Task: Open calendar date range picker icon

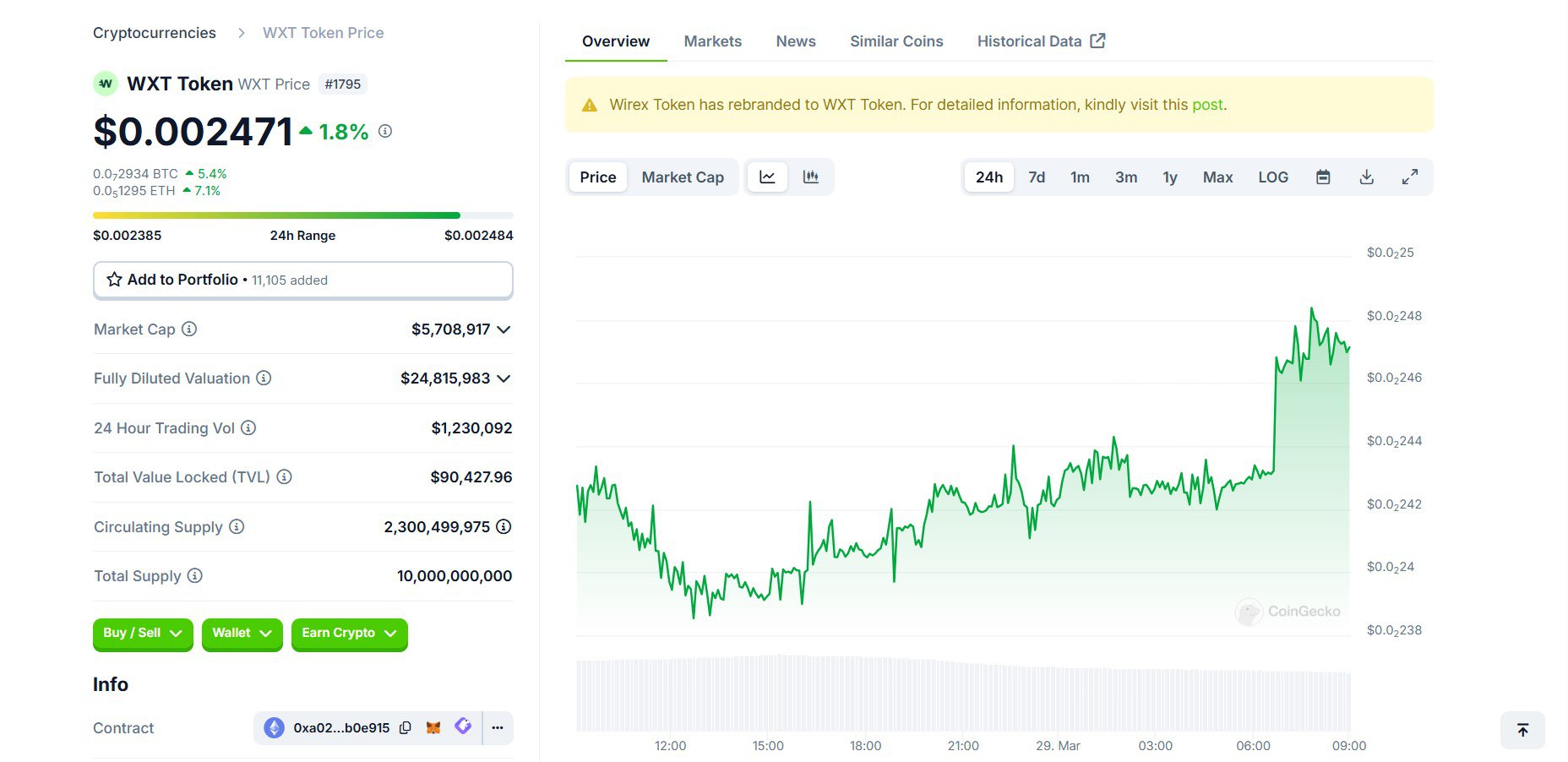Action: pyautogui.click(x=1323, y=177)
